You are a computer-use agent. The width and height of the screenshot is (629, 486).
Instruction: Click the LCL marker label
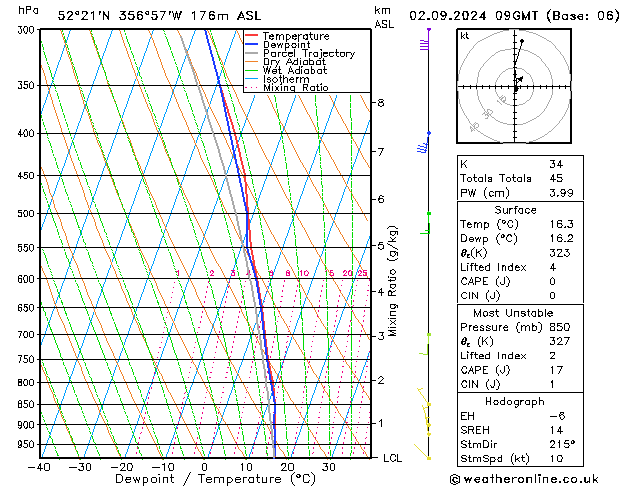394,458
